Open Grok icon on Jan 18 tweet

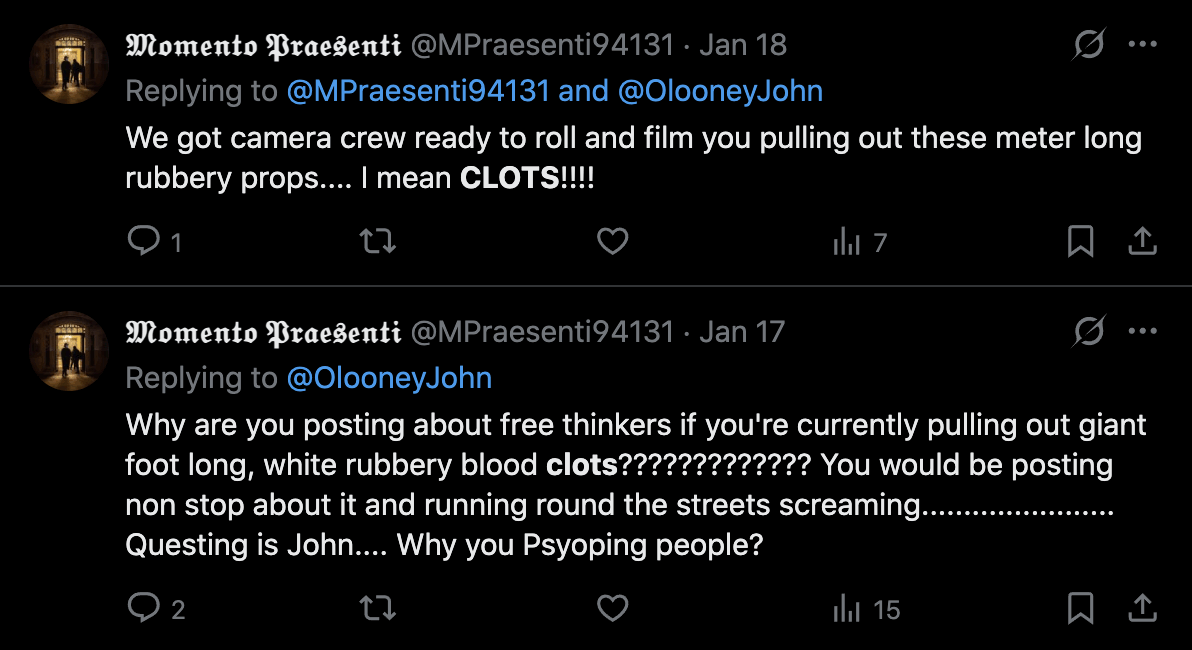click(1089, 45)
